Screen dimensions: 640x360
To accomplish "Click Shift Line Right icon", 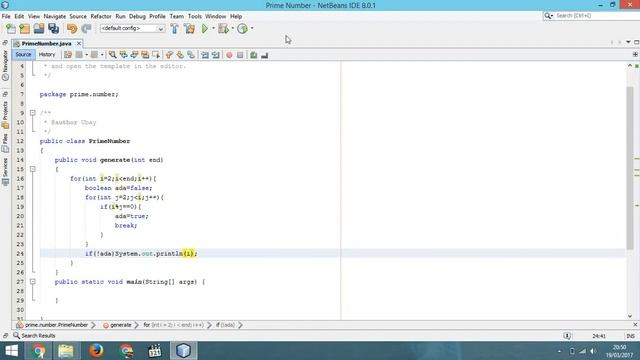I will tap(216, 55).
